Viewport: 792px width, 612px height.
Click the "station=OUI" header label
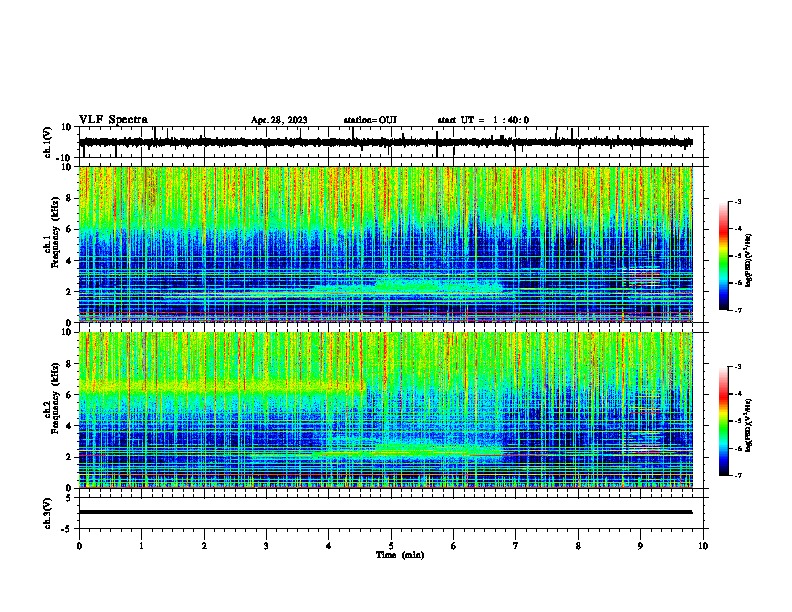coord(370,120)
